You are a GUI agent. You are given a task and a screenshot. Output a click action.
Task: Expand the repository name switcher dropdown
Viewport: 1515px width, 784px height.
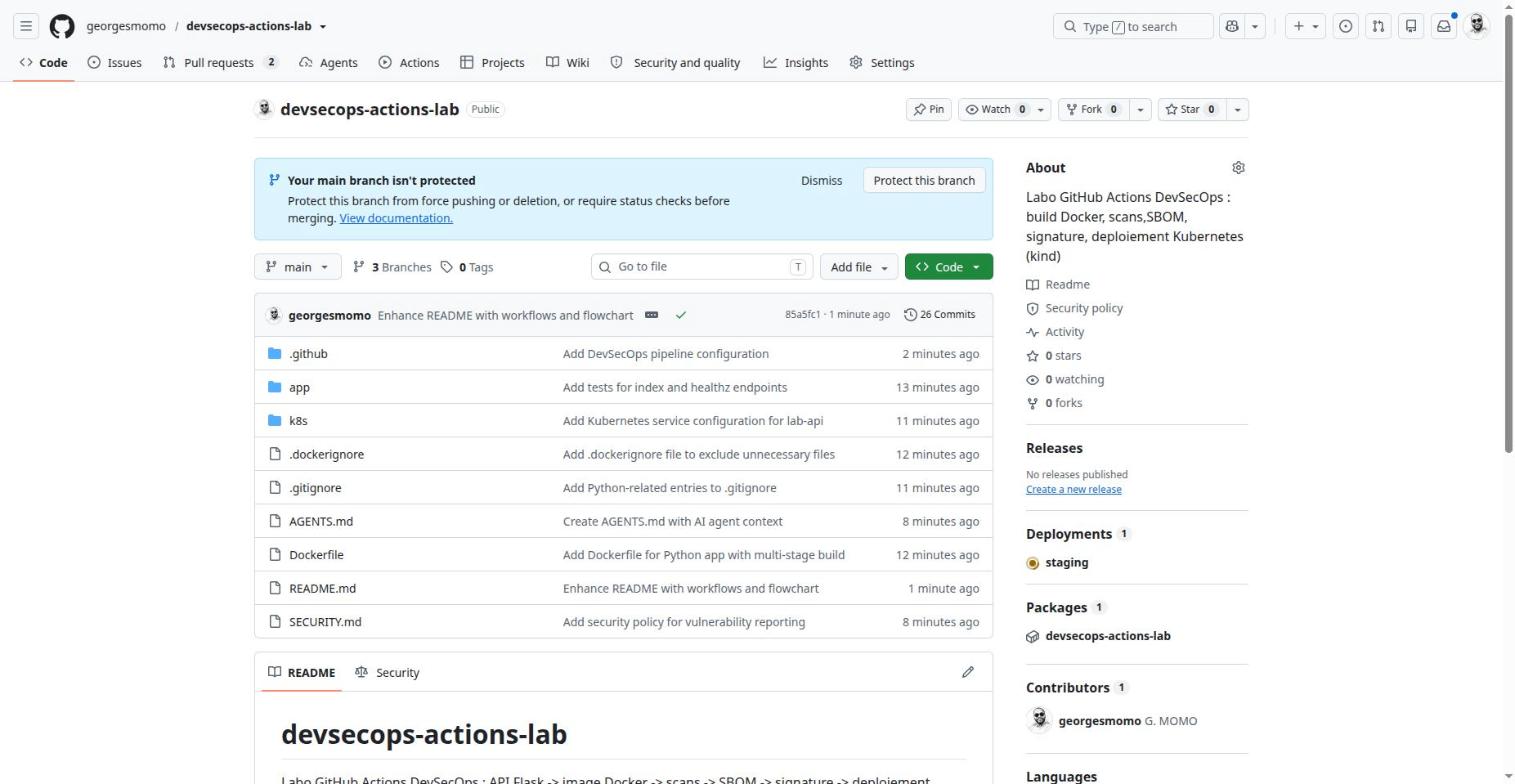[x=323, y=27]
